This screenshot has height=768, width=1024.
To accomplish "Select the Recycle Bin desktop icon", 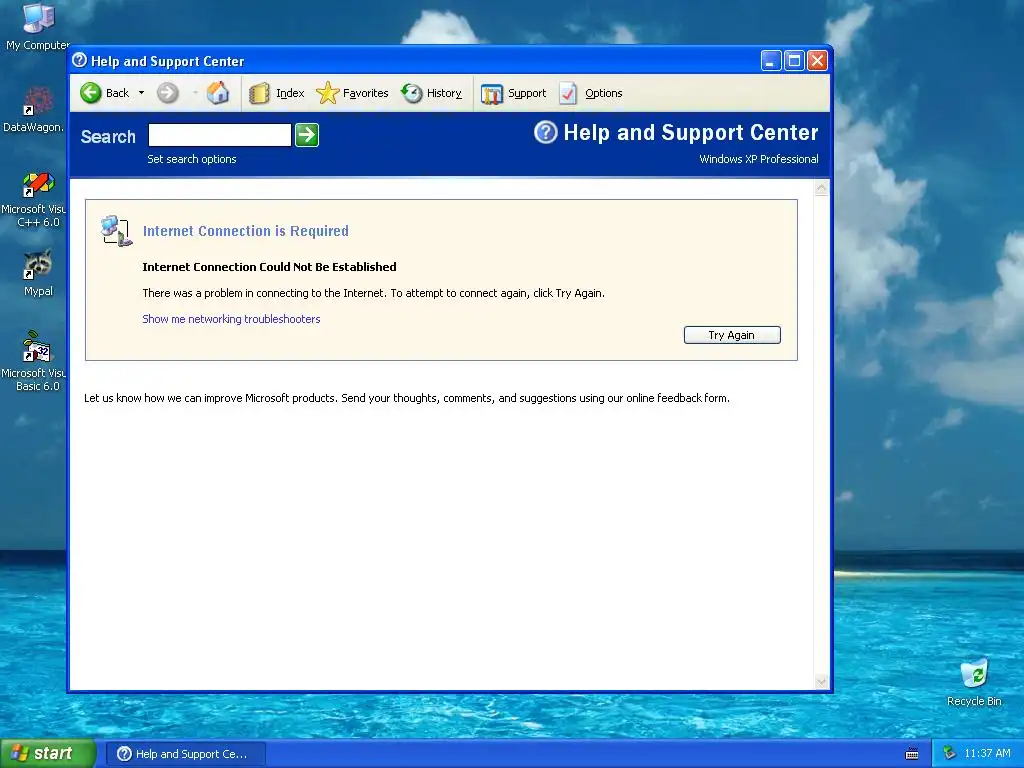I will [974, 682].
